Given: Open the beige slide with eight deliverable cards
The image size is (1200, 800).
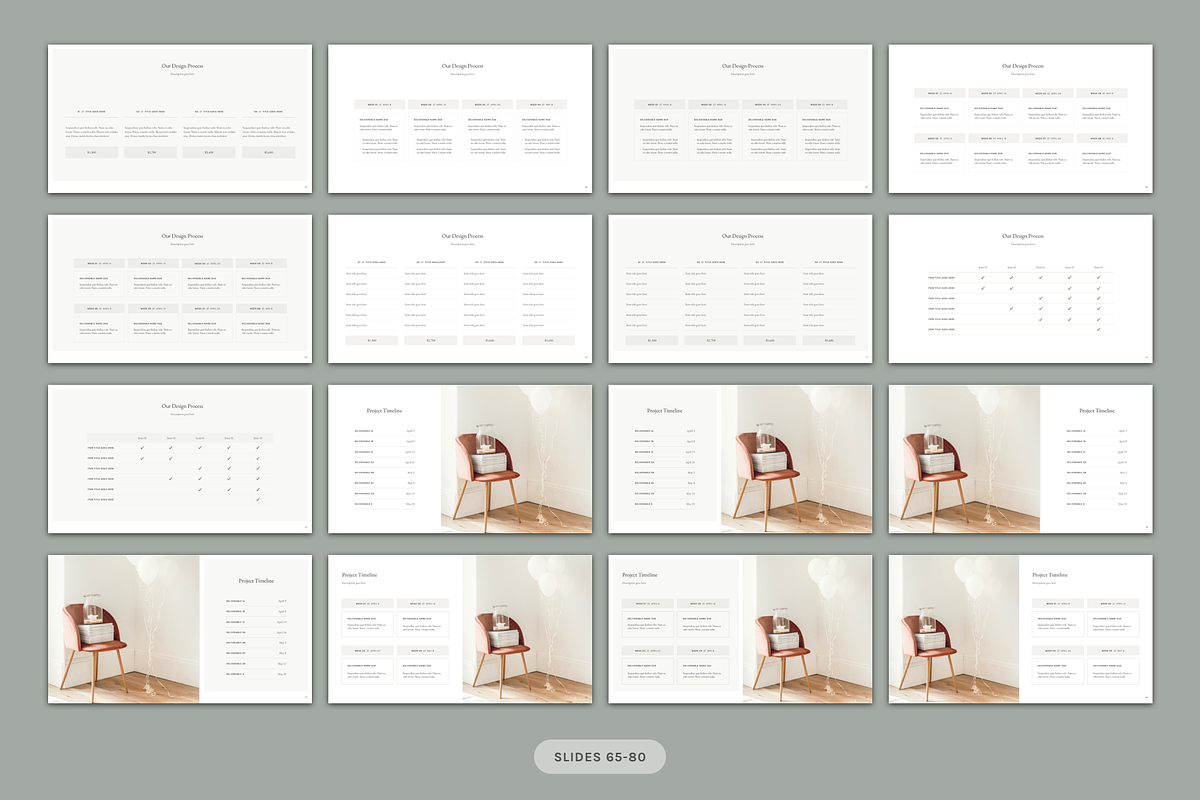Looking at the screenshot, I should coord(180,289).
